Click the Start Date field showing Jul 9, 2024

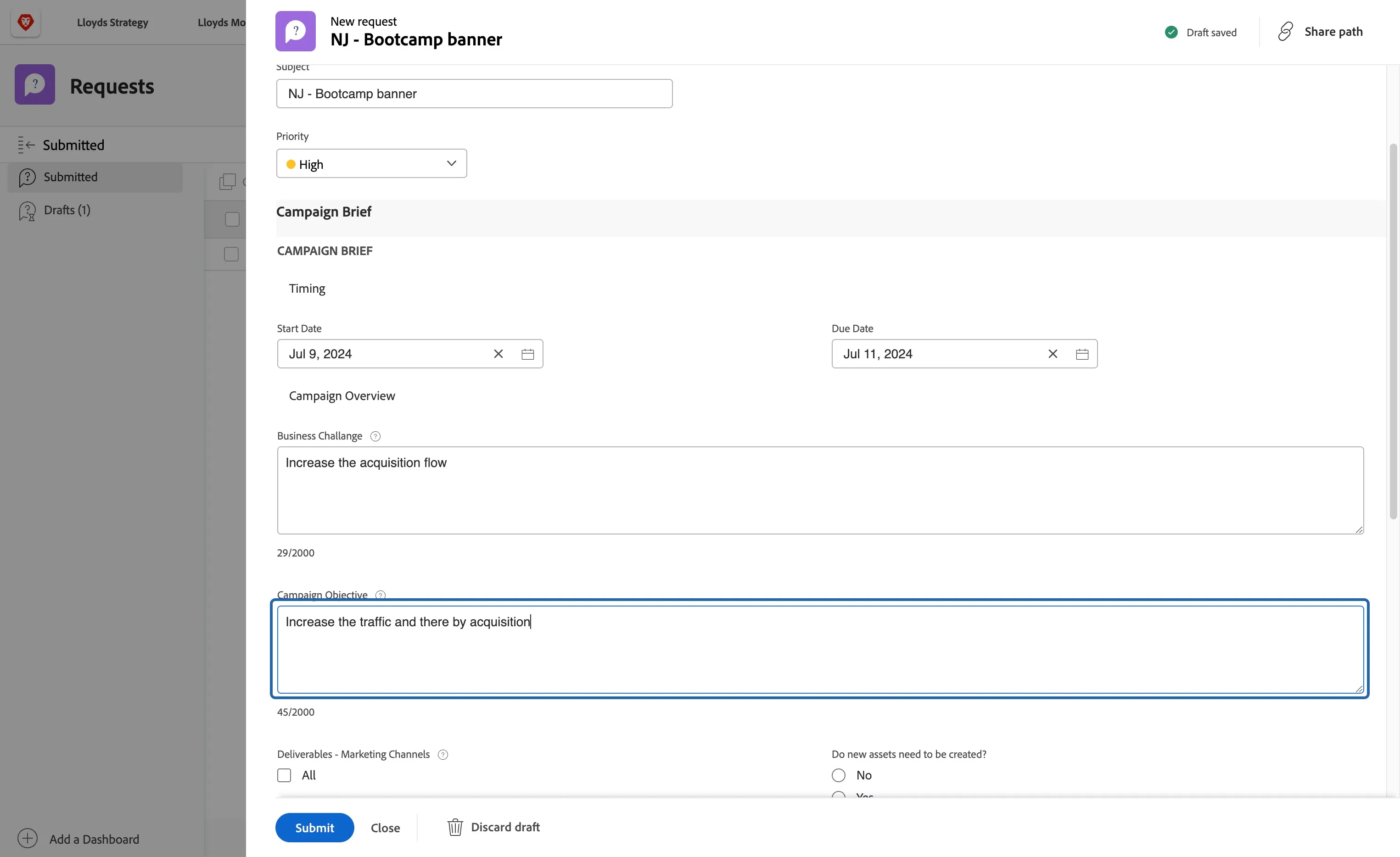[x=410, y=354]
